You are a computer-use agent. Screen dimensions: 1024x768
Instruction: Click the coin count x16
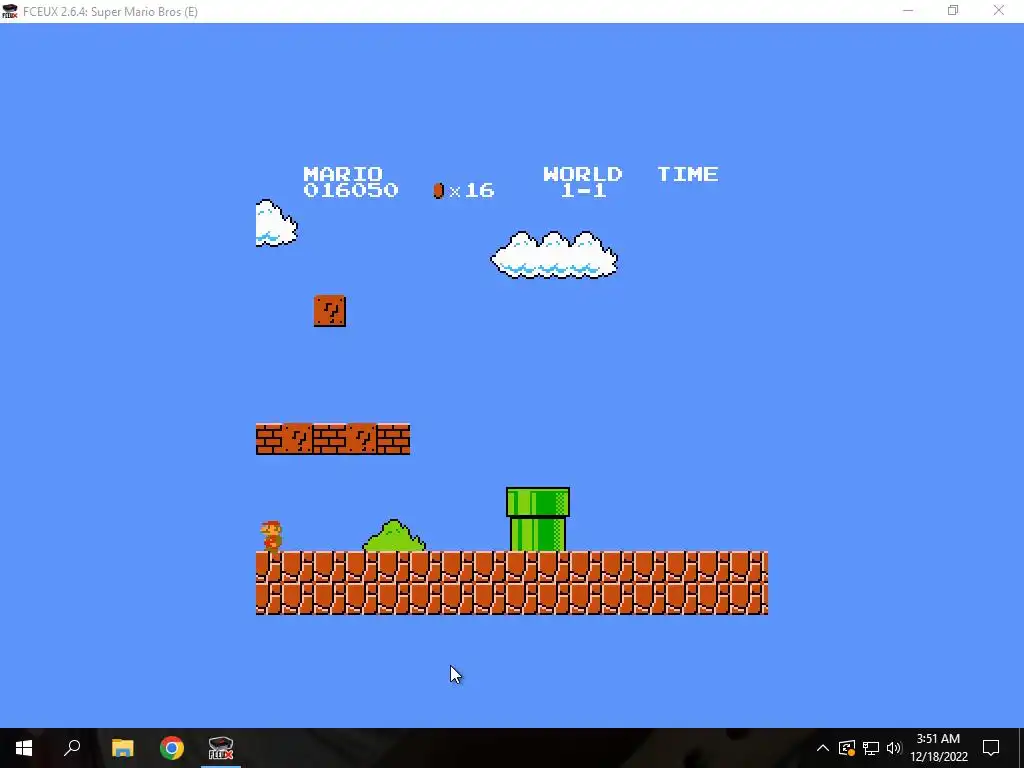click(x=472, y=190)
